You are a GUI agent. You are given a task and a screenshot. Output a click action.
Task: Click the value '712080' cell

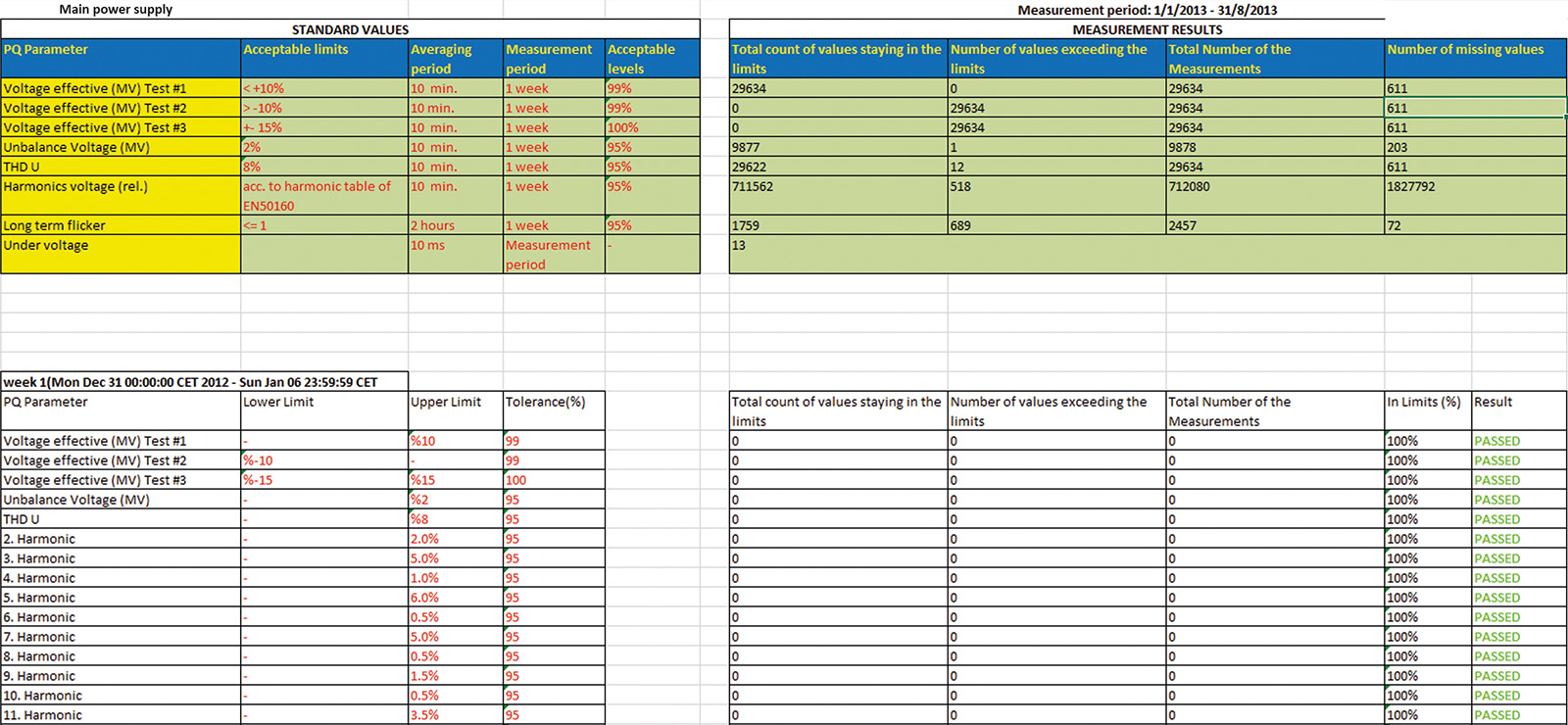pos(1275,196)
